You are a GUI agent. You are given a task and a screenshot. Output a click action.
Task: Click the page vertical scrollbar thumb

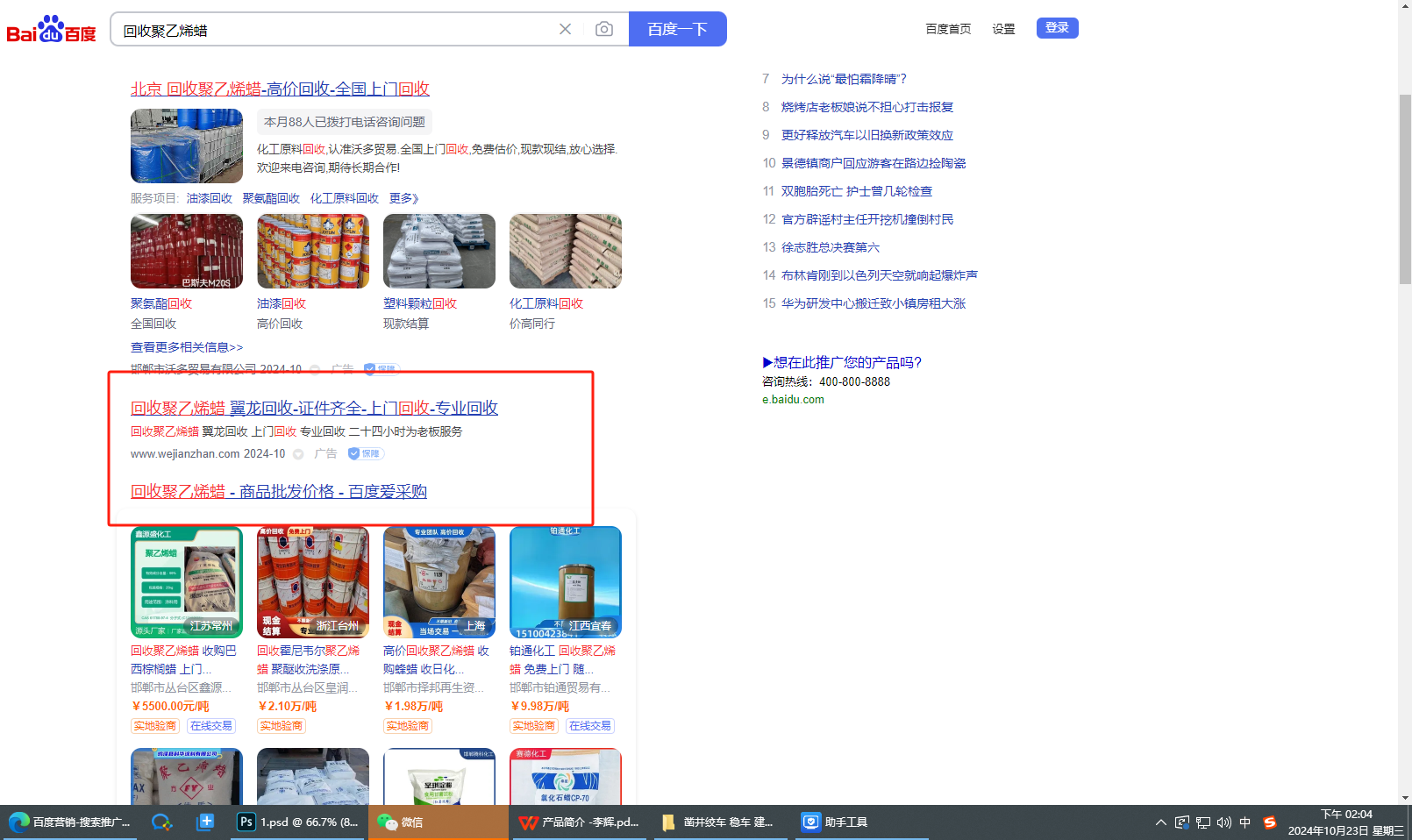[1405, 189]
